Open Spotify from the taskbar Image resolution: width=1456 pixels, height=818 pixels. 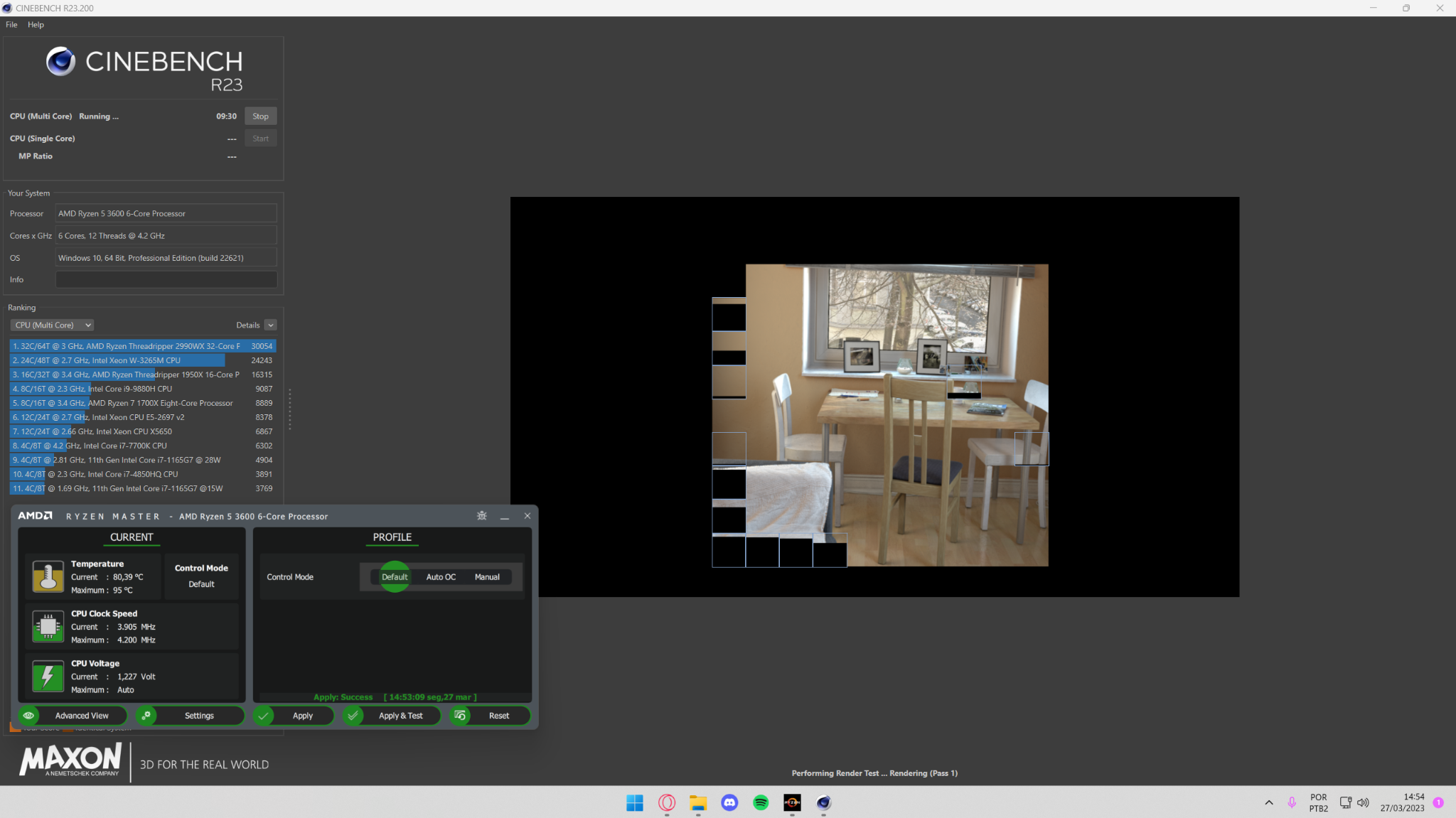tap(761, 802)
